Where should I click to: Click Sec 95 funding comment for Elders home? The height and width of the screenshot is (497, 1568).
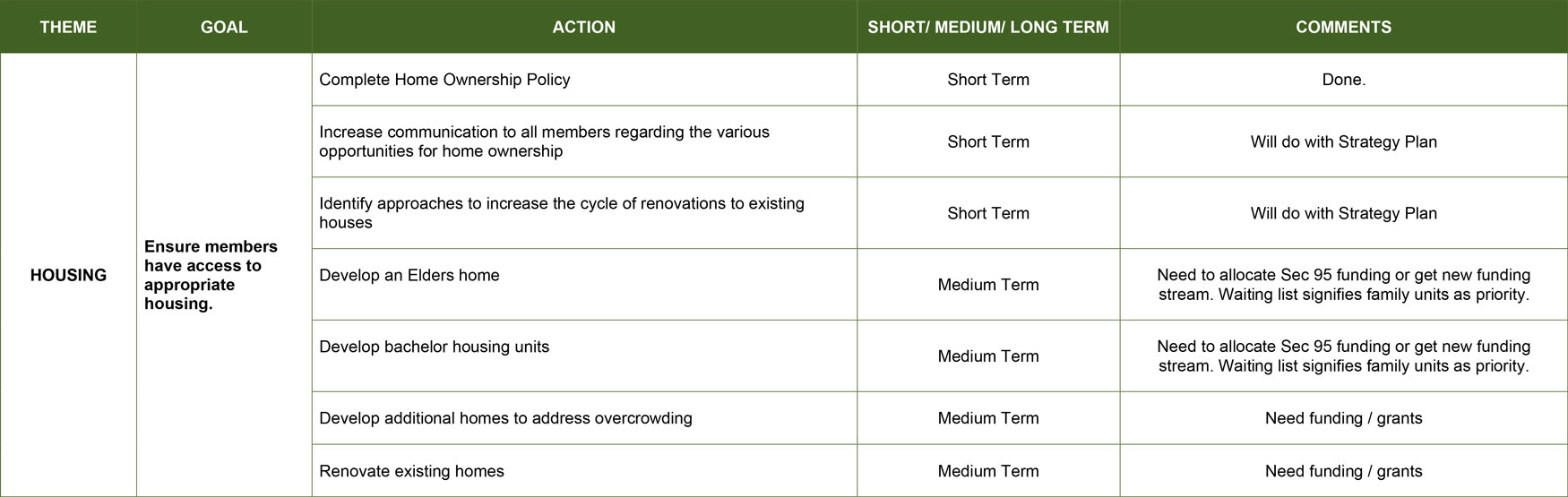point(1344,285)
